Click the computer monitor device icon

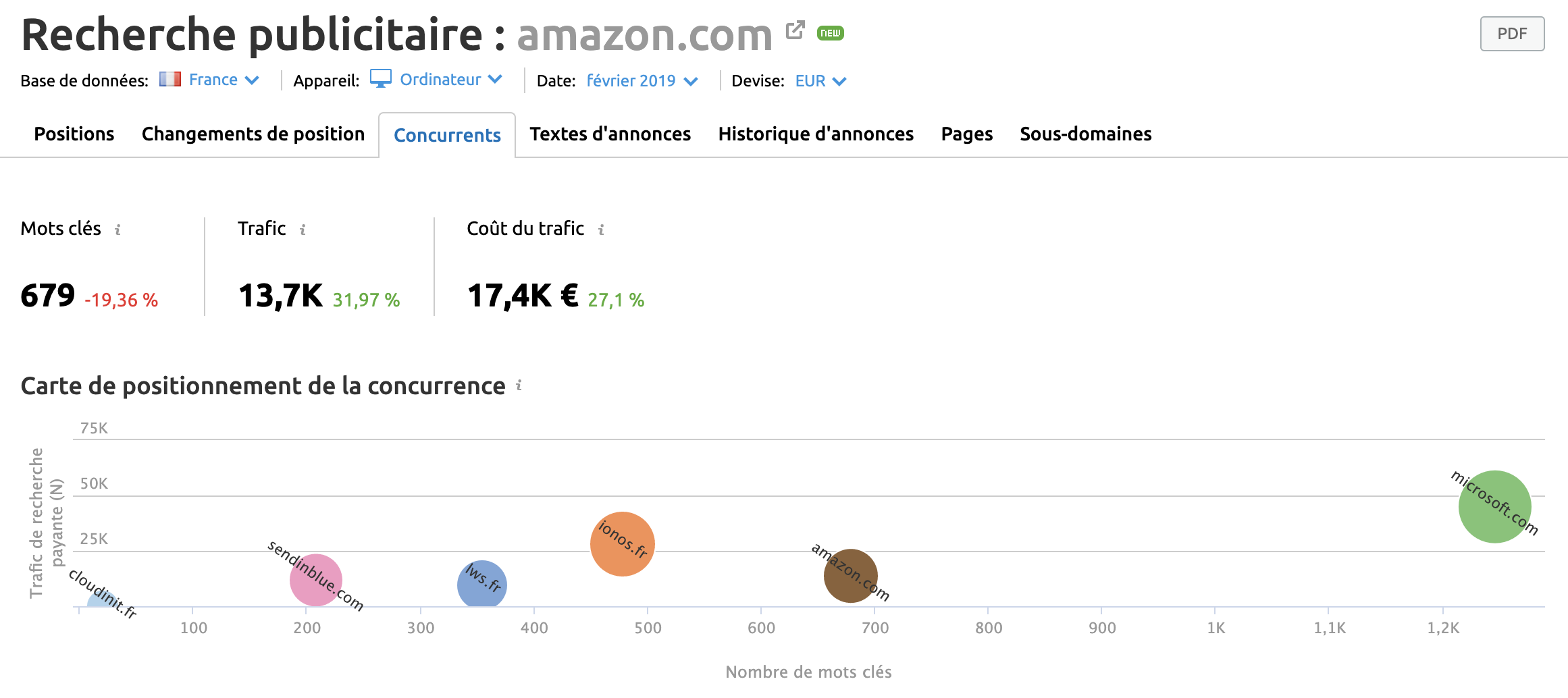(x=382, y=79)
